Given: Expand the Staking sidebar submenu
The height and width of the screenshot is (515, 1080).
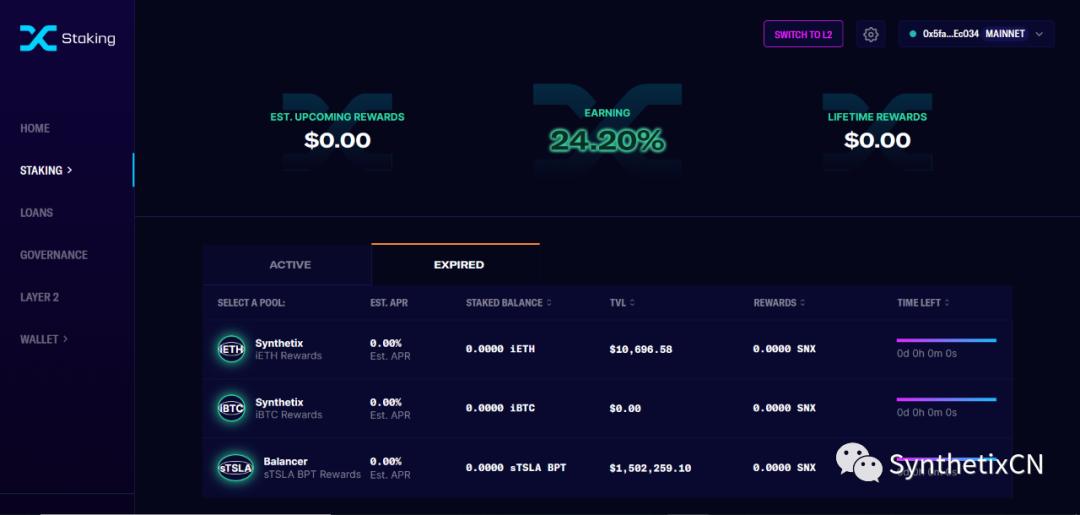Looking at the screenshot, I should (x=46, y=170).
